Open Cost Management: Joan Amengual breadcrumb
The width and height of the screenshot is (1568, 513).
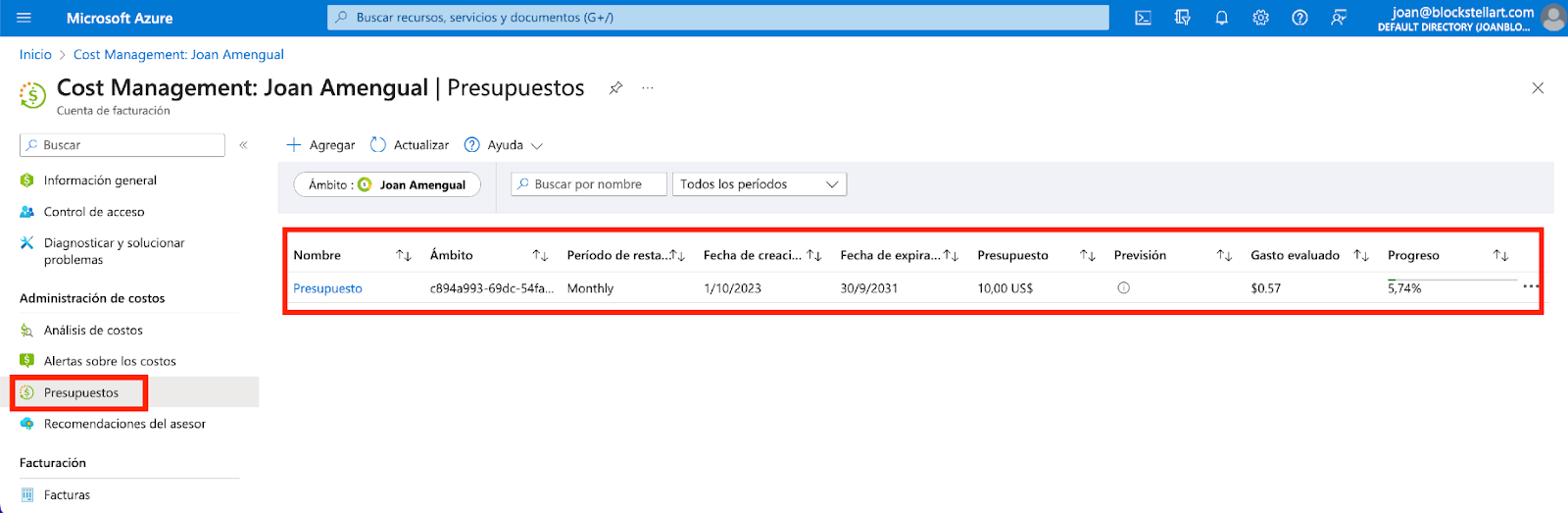[x=178, y=55]
